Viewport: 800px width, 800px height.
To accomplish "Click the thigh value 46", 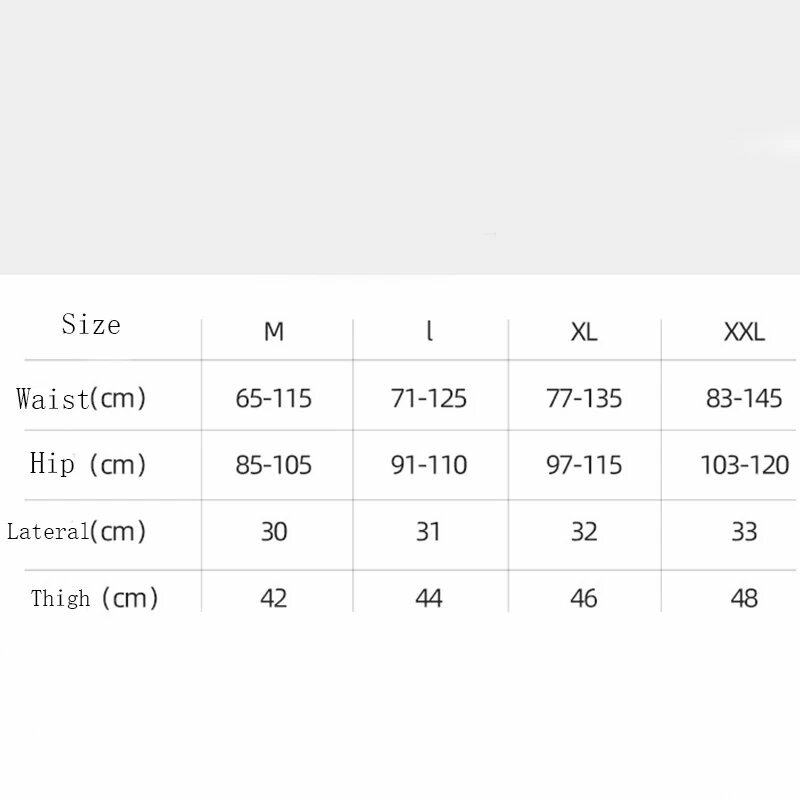I will (x=584, y=598).
